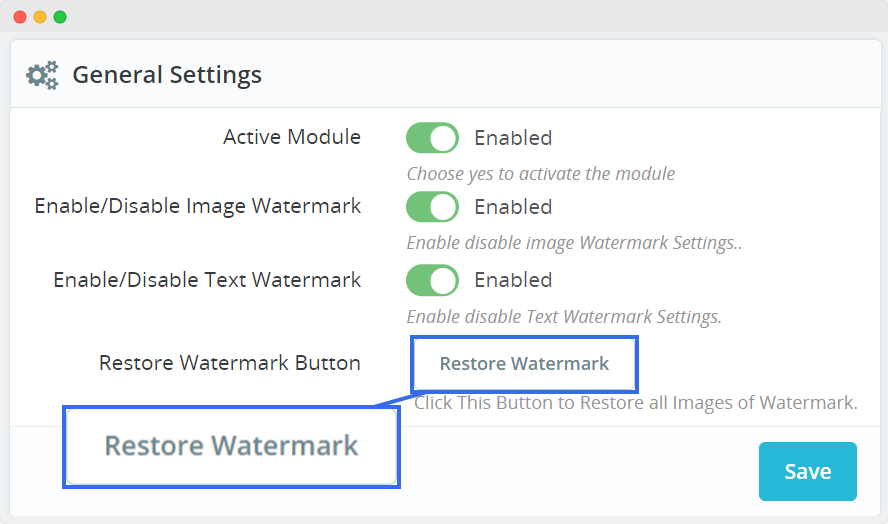Viewport: 888px width, 524px height.
Task: Click the Enabled text next to Active Module
Action: pos(513,138)
